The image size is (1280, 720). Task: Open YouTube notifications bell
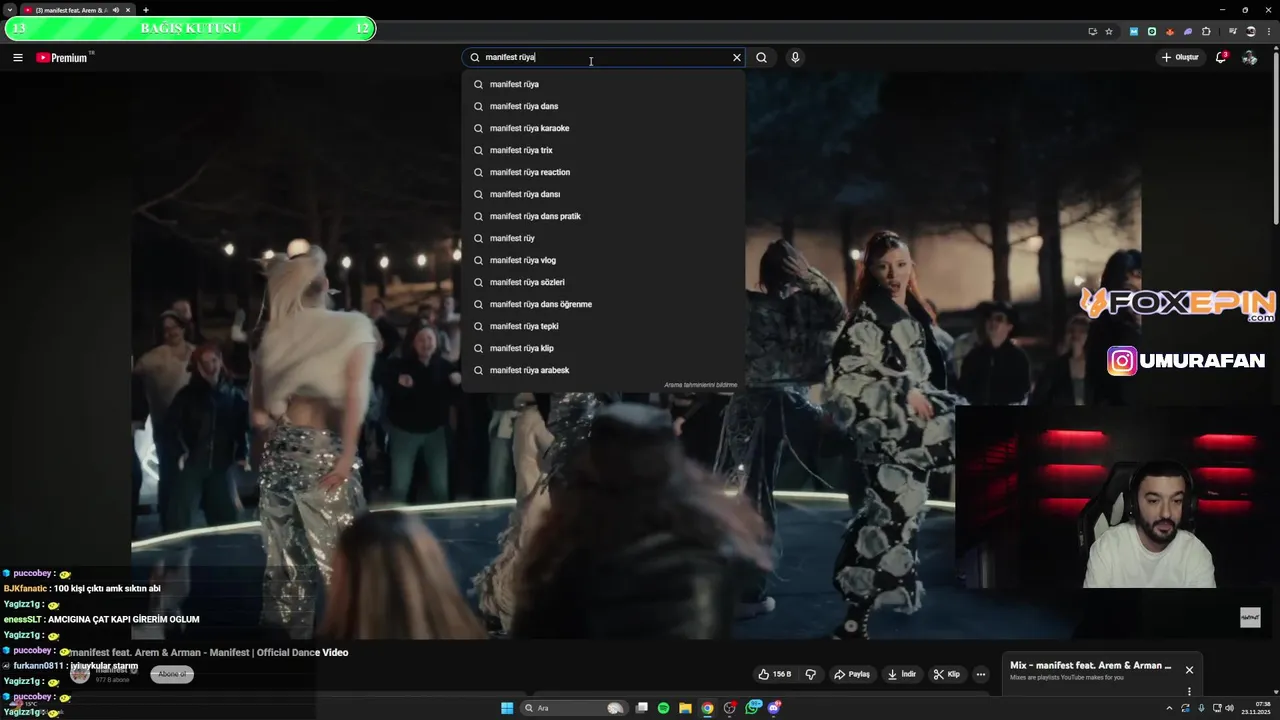[x=1221, y=57]
